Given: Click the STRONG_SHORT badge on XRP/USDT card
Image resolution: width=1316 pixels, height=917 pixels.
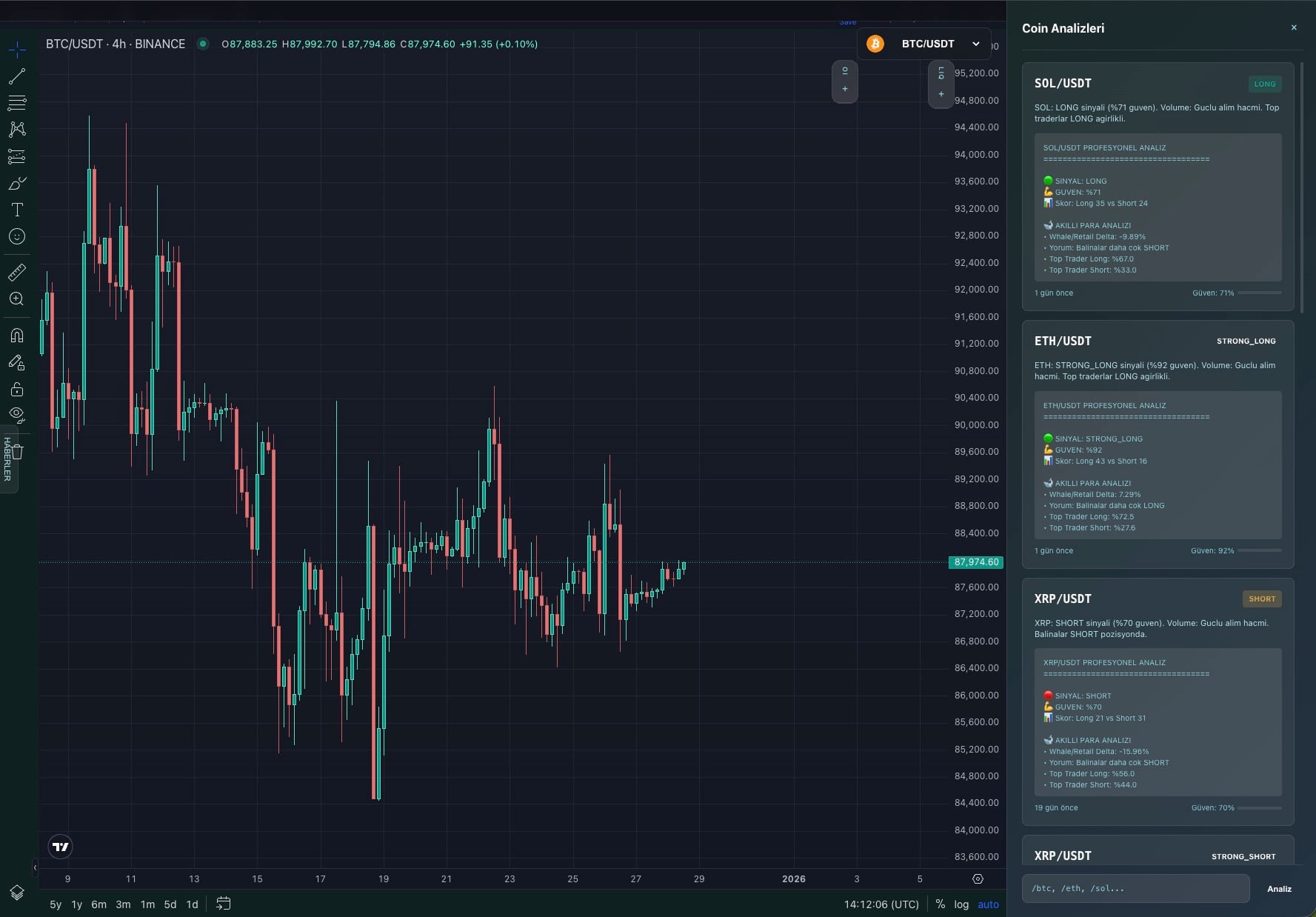Looking at the screenshot, I should point(1243,857).
